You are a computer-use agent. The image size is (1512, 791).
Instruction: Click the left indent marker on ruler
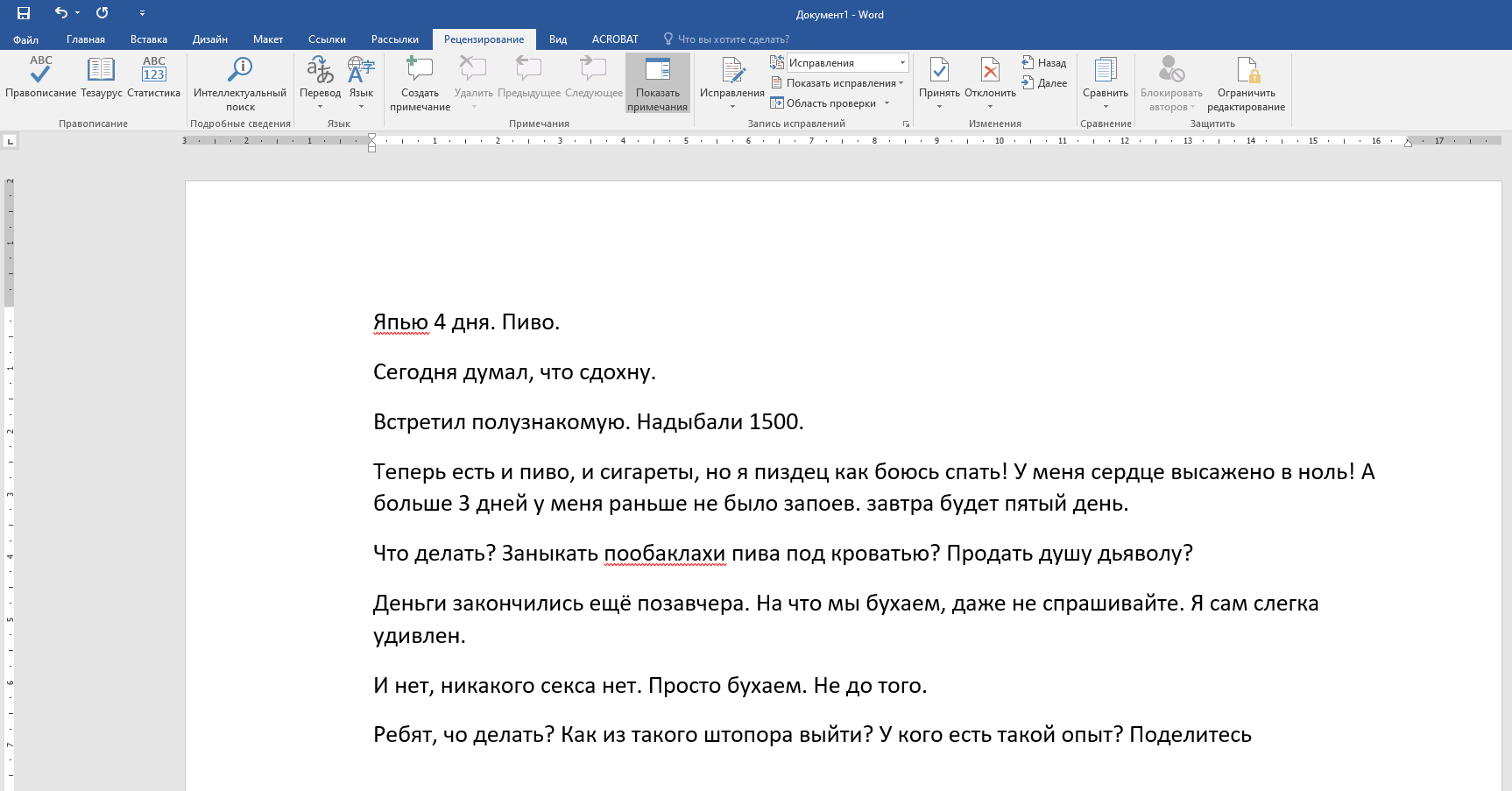pos(371,148)
